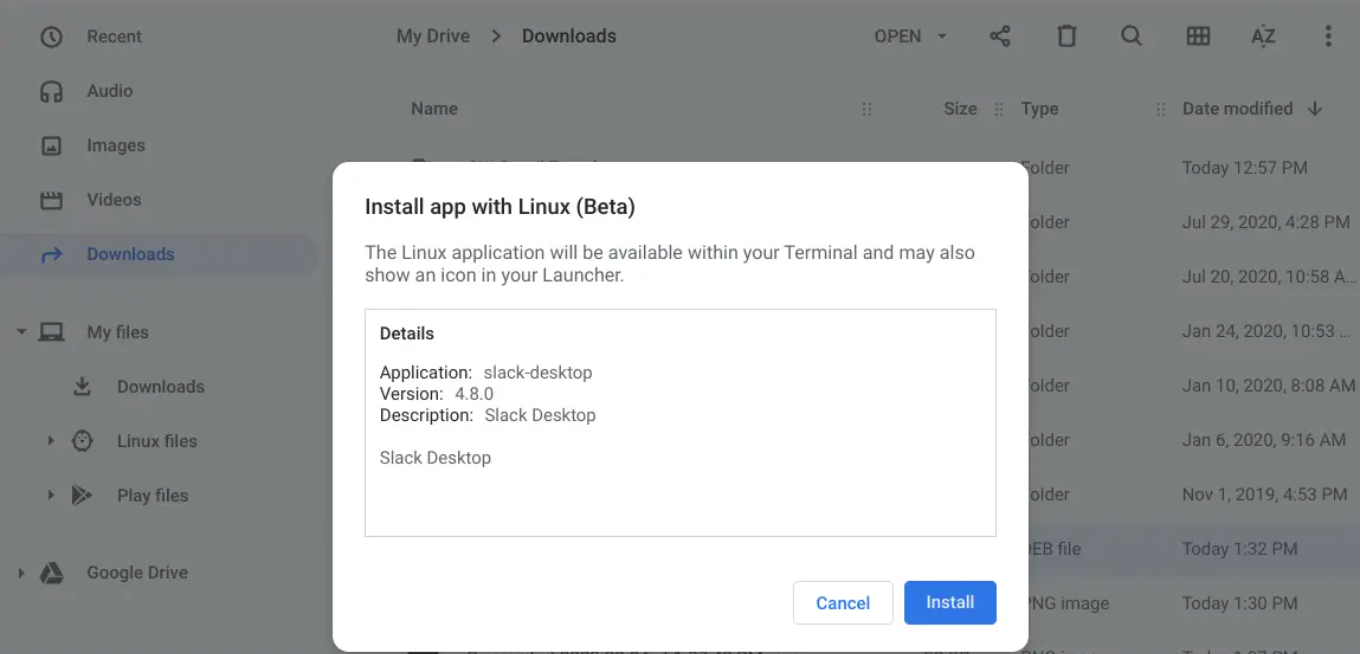
Task: Click the share icon
Action: pyautogui.click(x=1000, y=36)
